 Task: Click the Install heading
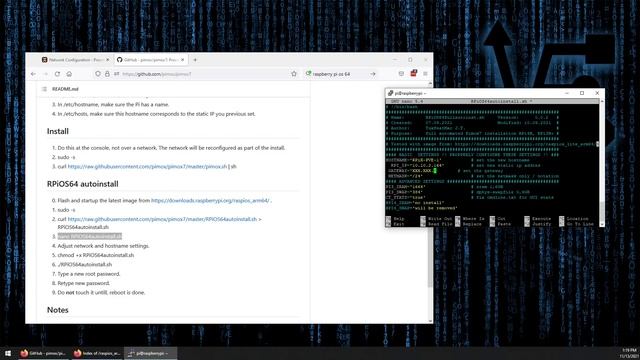pos(58,131)
